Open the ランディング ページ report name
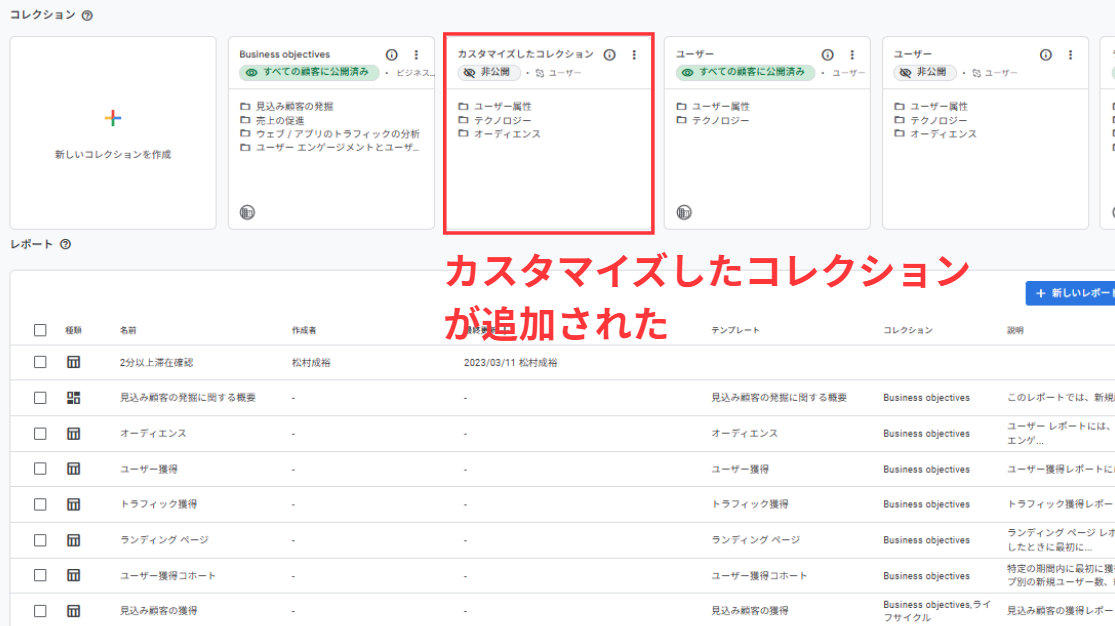The width and height of the screenshot is (1115, 626). (164, 540)
